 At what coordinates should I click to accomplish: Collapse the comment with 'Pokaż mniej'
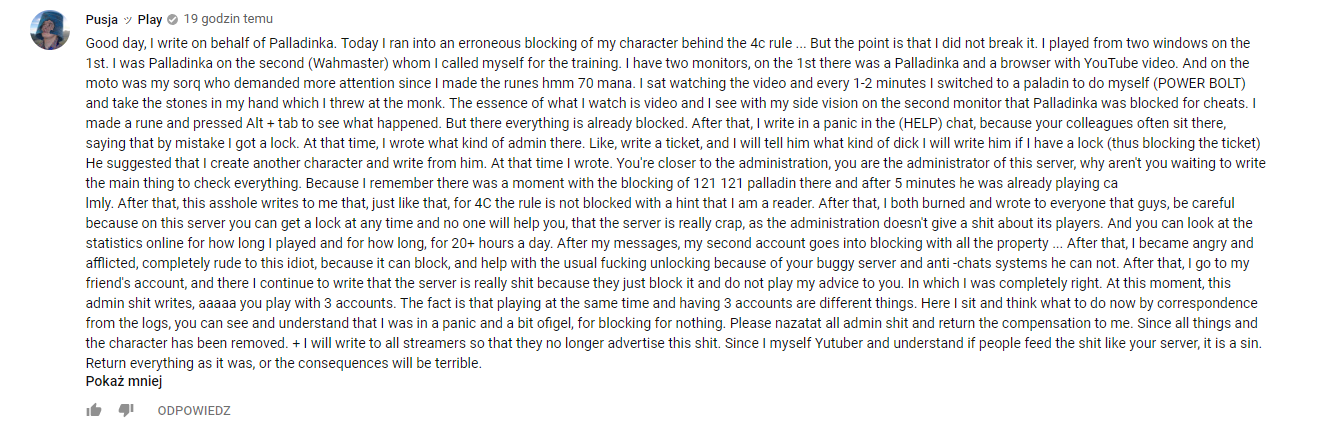124,381
